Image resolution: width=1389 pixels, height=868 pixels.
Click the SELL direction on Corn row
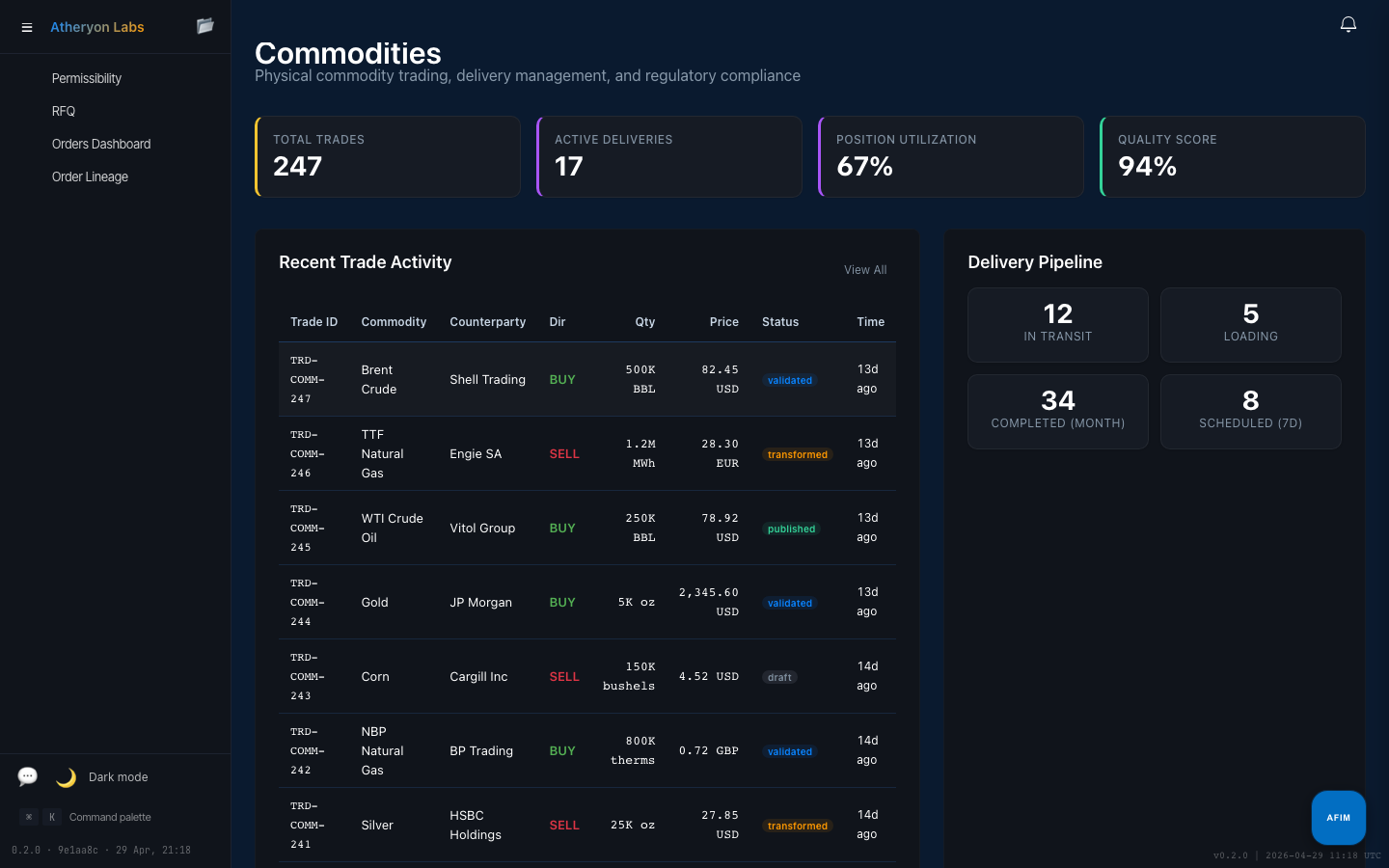564,677
